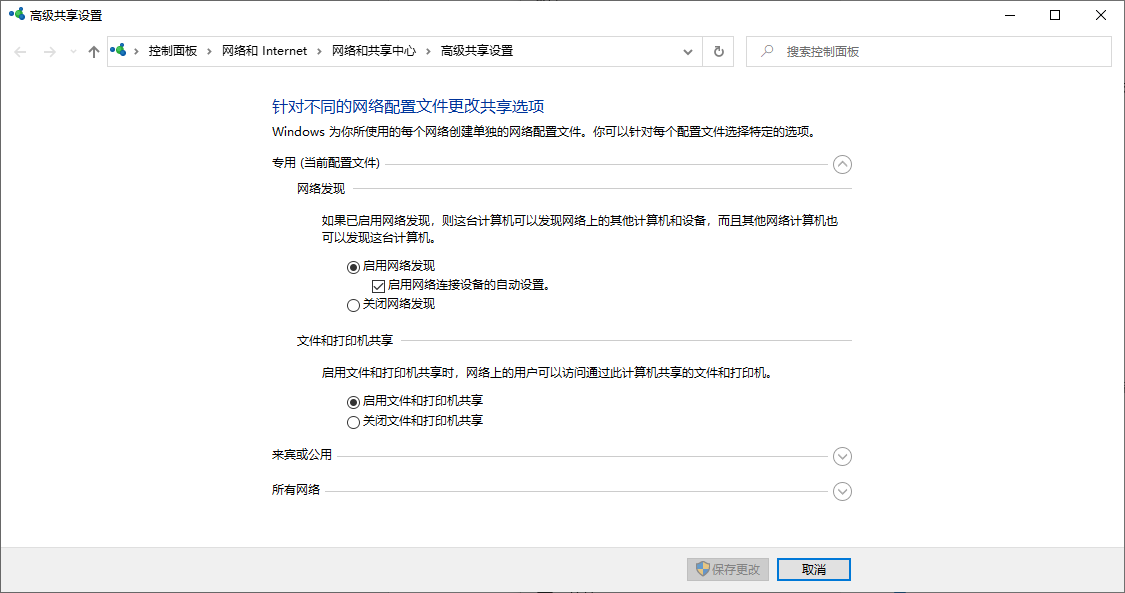Go to 网络和 Internet breadcrumb
Image resolution: width=1125 pixels, height=593 pixels.
pyautogui.click(x=264, y=51)
